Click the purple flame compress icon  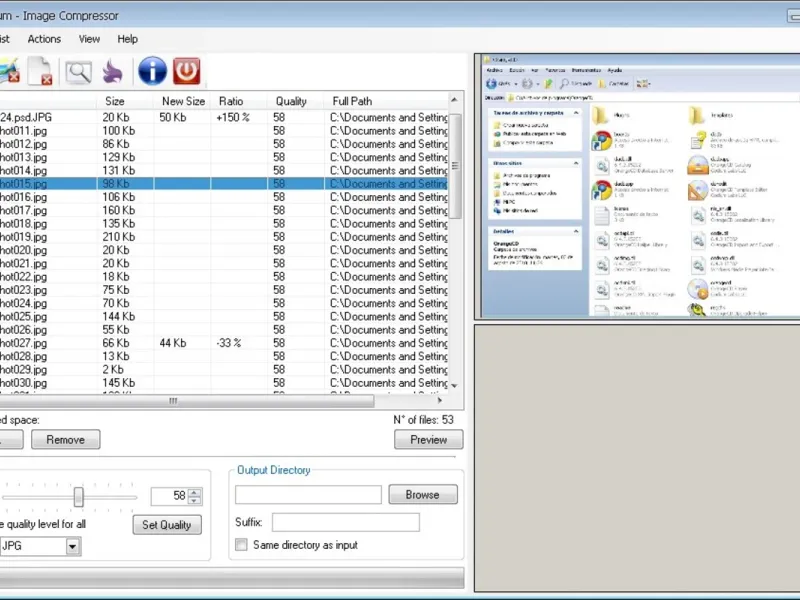coord(113,71)
